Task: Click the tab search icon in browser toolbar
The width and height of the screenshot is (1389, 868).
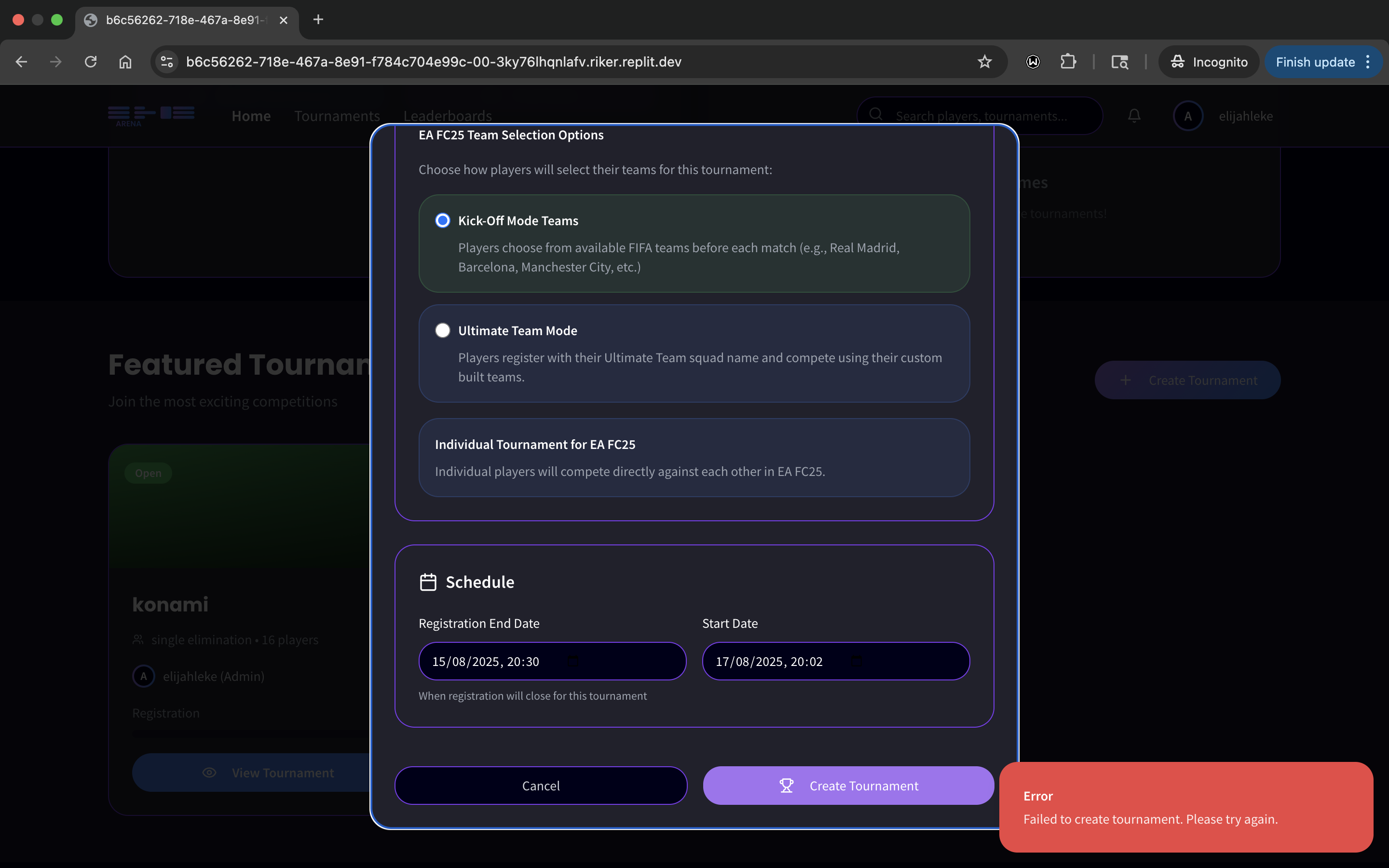Action: [x=1119, y=61]
